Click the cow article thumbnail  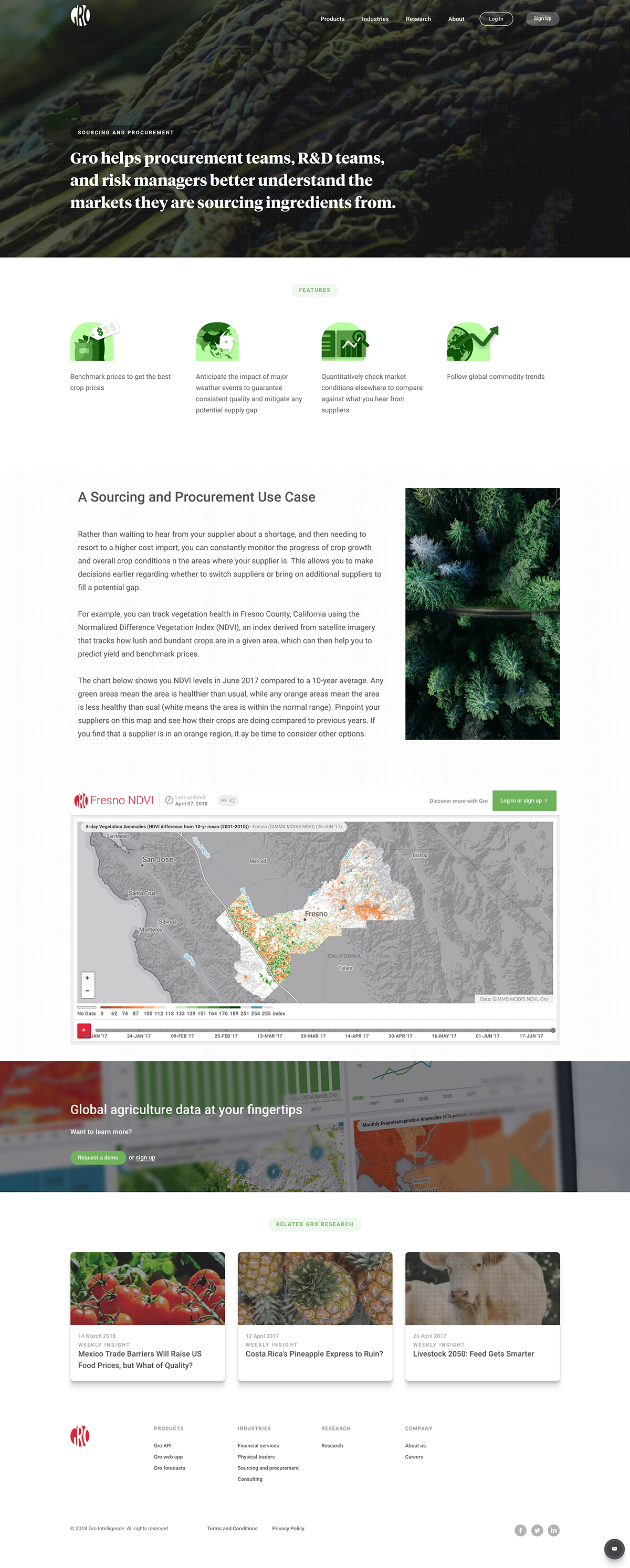482,1288
